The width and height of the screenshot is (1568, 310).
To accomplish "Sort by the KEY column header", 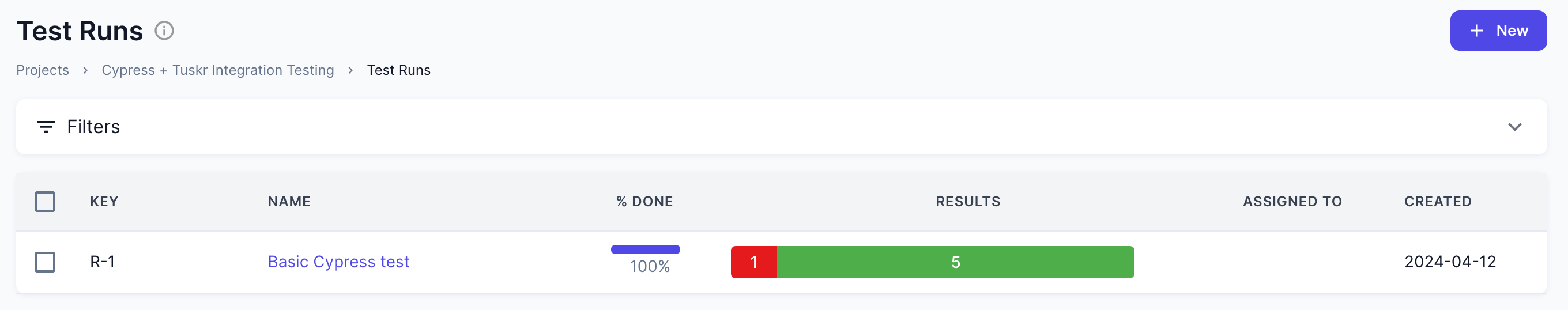I will point(104,201).
